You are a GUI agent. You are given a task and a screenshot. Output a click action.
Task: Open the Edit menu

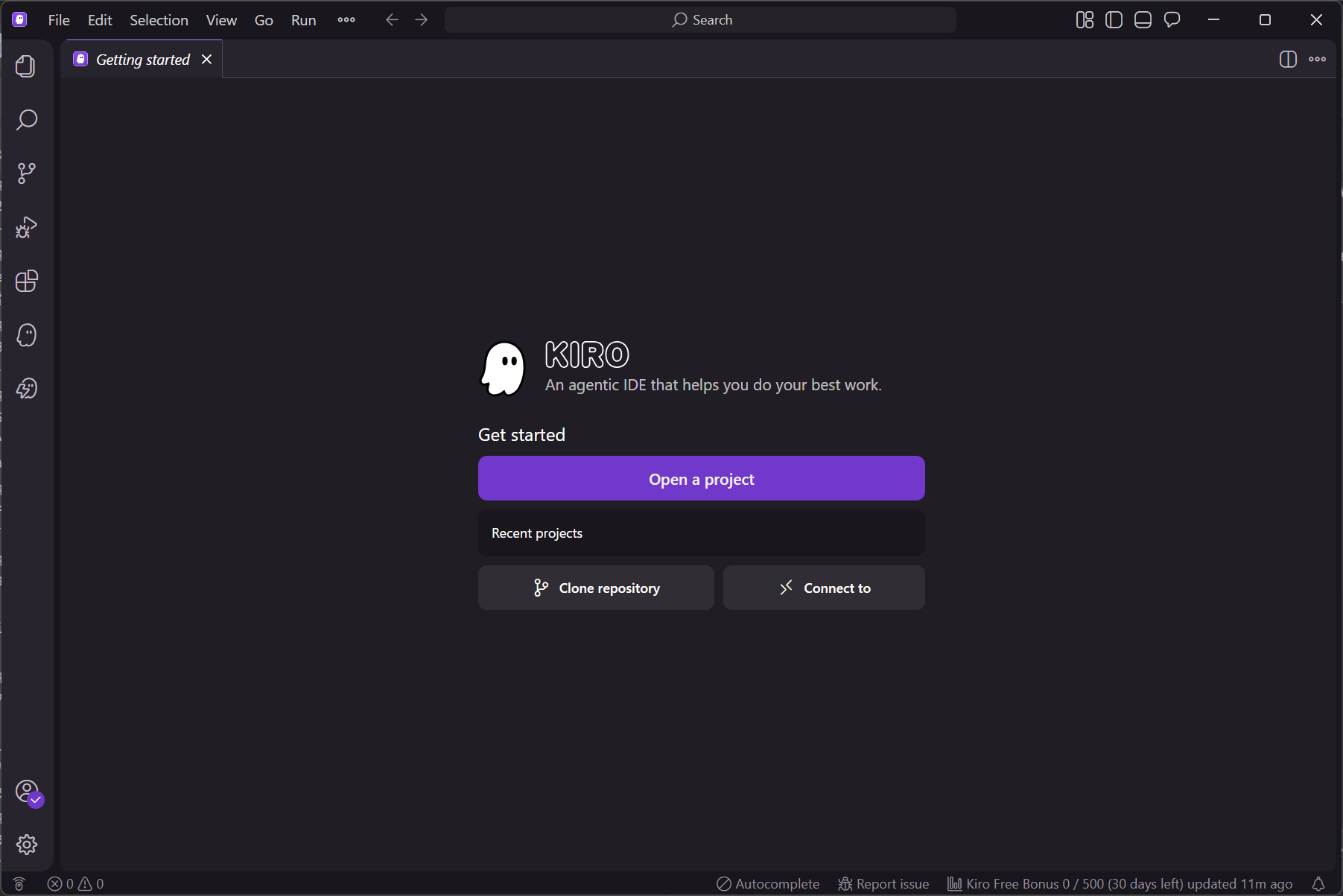(x=100, y=20)
